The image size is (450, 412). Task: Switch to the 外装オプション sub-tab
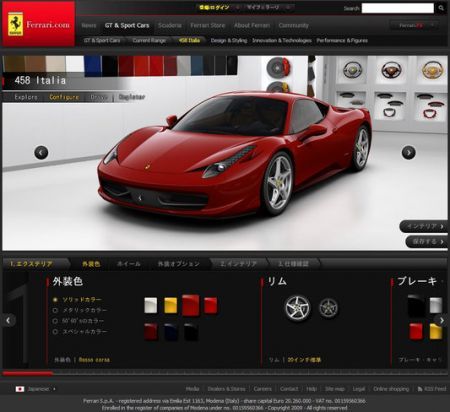(179, 264)
